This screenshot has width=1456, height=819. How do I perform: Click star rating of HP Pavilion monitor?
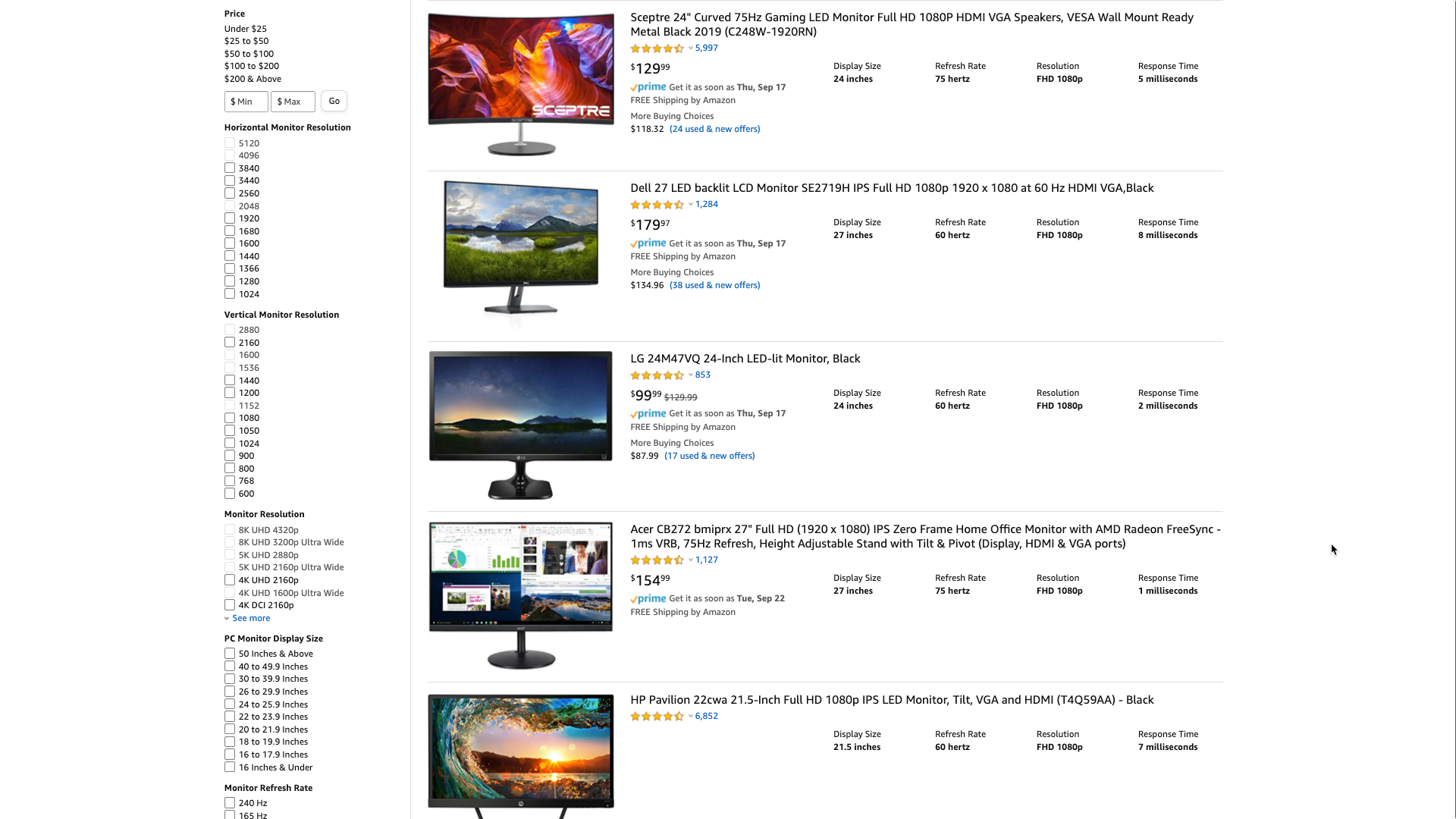click(x=657, y=717)
